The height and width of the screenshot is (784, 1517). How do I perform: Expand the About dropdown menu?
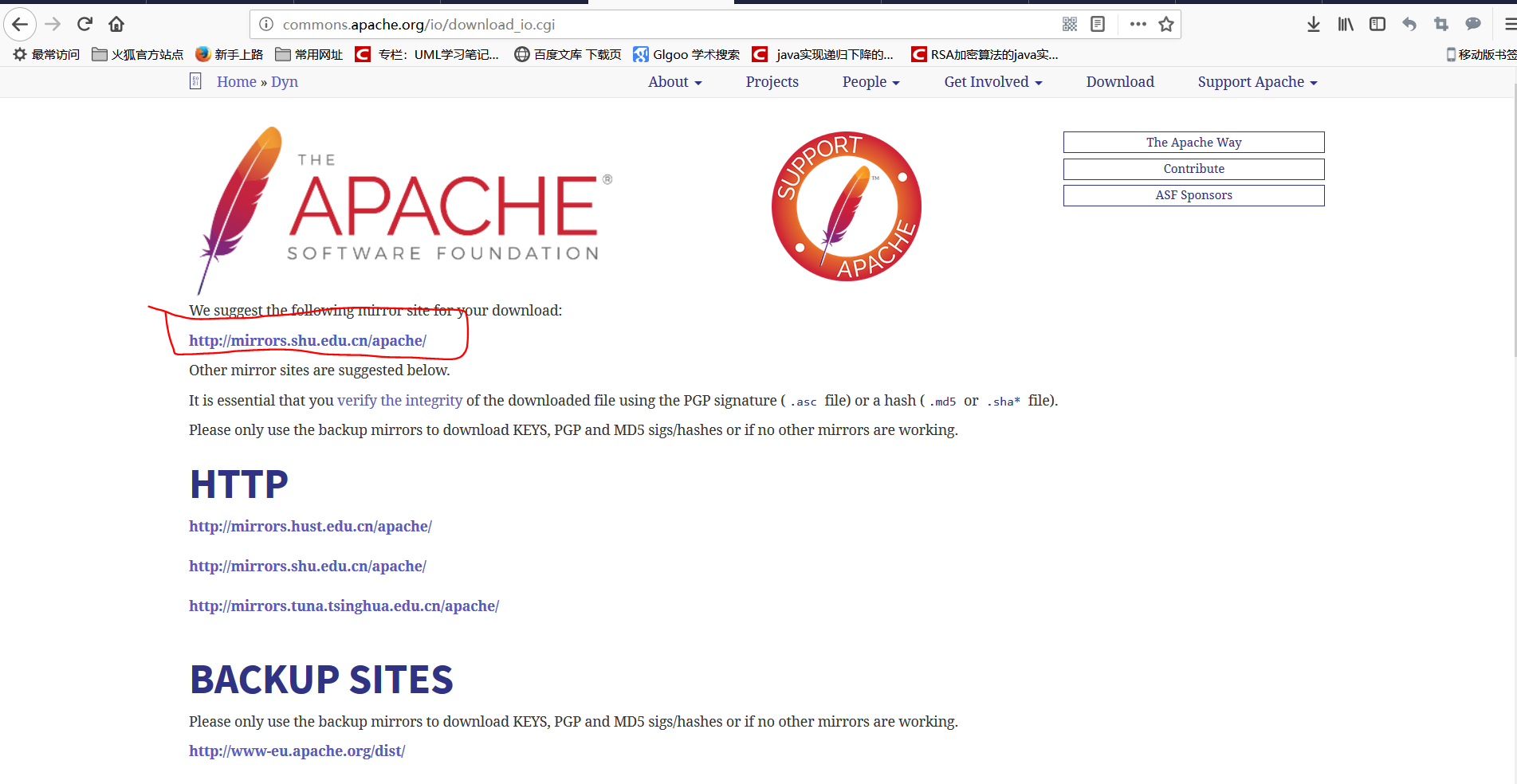pyautogui.click(x=674, y=81)
